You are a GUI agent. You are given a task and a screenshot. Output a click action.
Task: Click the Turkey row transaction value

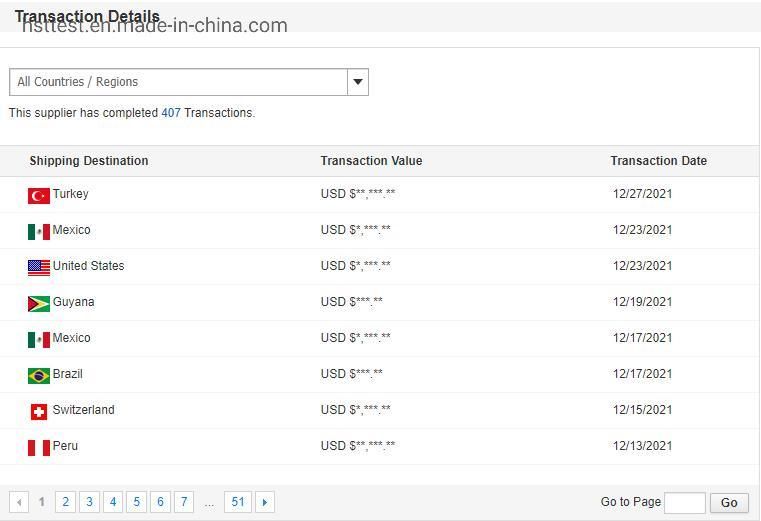point(358,194)
